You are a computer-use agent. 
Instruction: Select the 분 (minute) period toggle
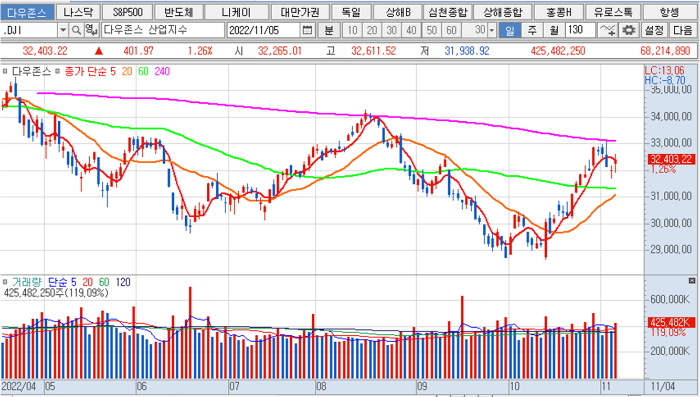click(329, 30)
